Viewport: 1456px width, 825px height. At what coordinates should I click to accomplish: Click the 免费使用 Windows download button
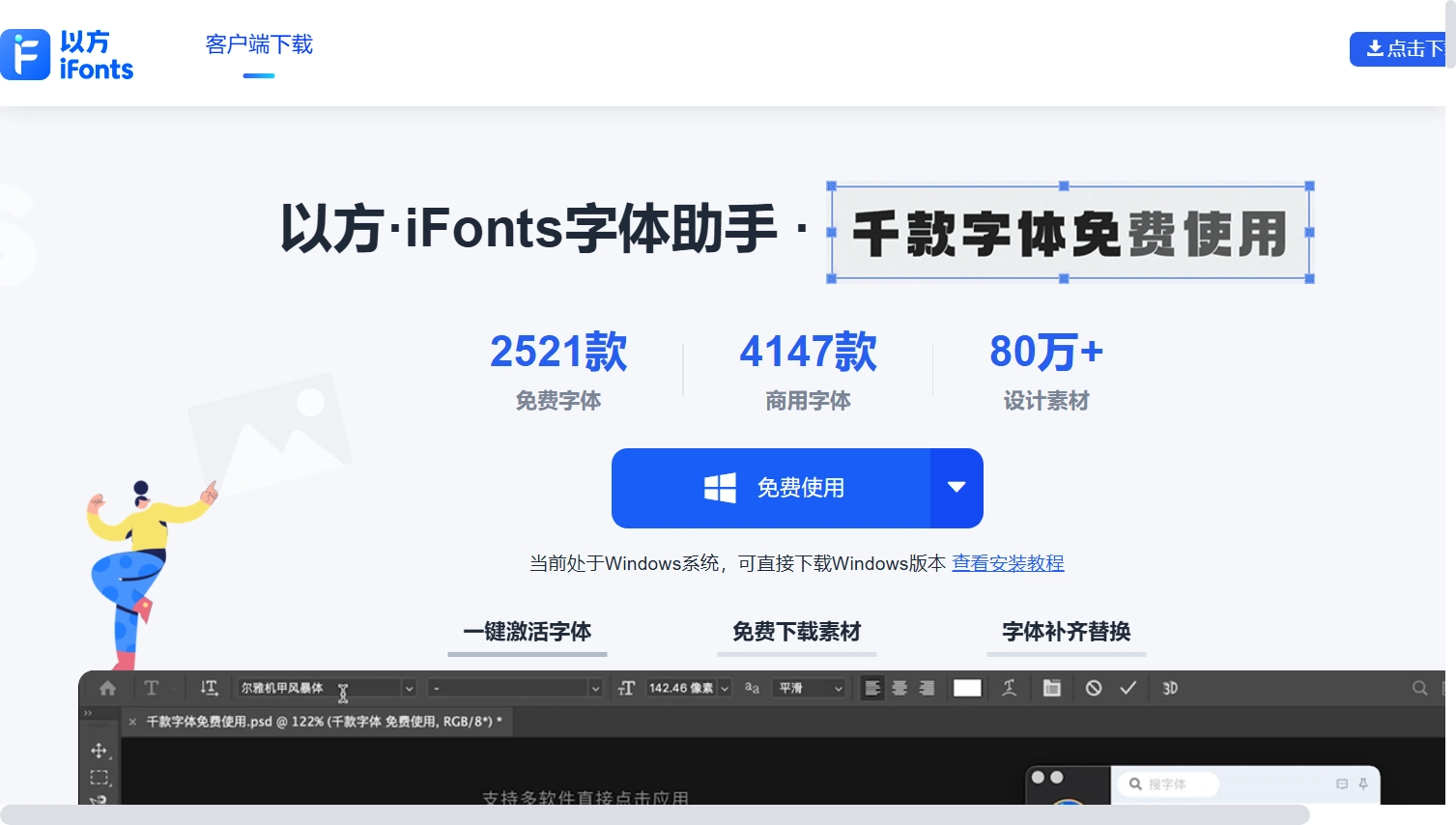pyautogui.click(x=771, y=488)
